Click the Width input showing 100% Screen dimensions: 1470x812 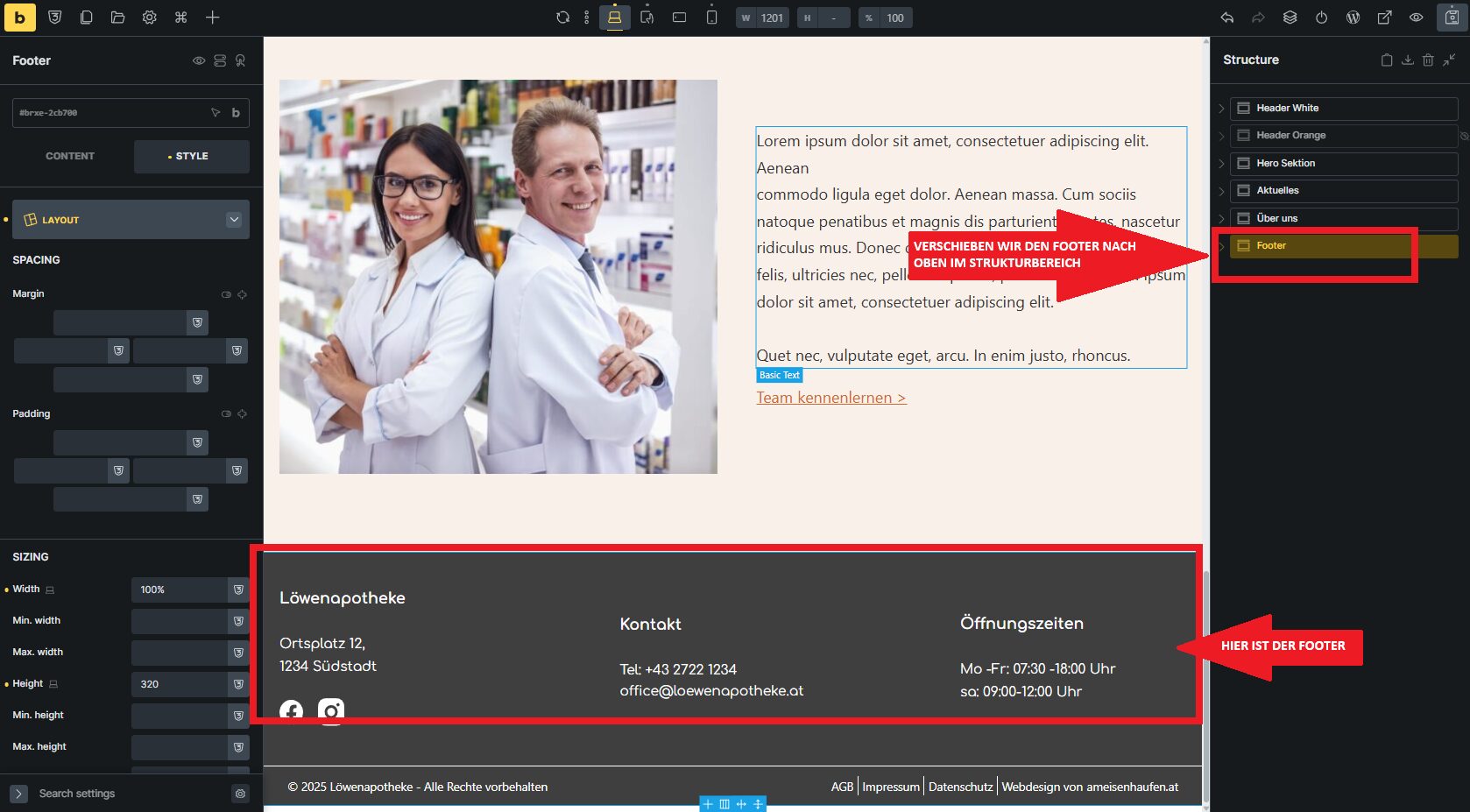pyautogui.click(x=180, y=590)
